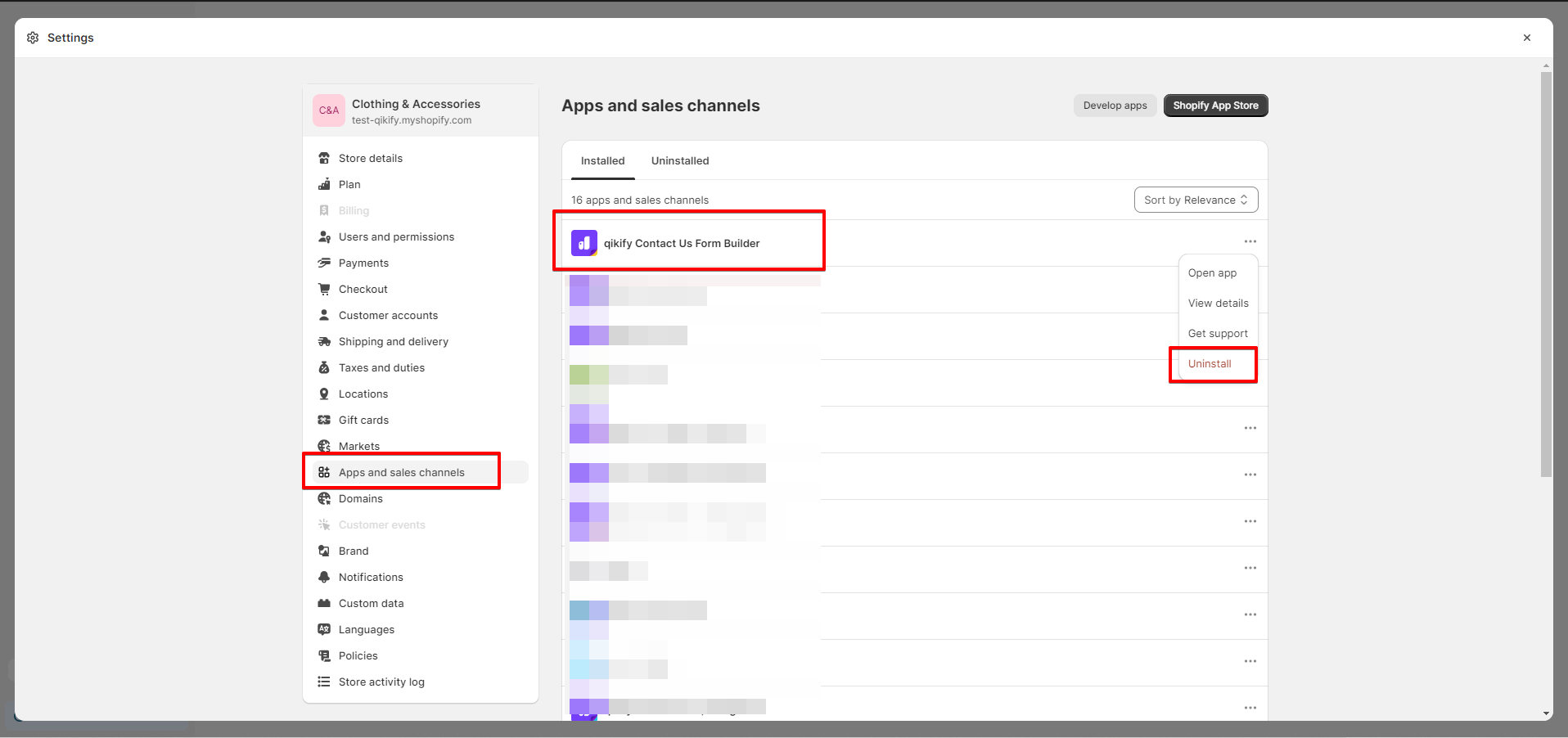The image size is (1568, 738).
Task: Click the Store details shop icon
Action: pos(324,158)
